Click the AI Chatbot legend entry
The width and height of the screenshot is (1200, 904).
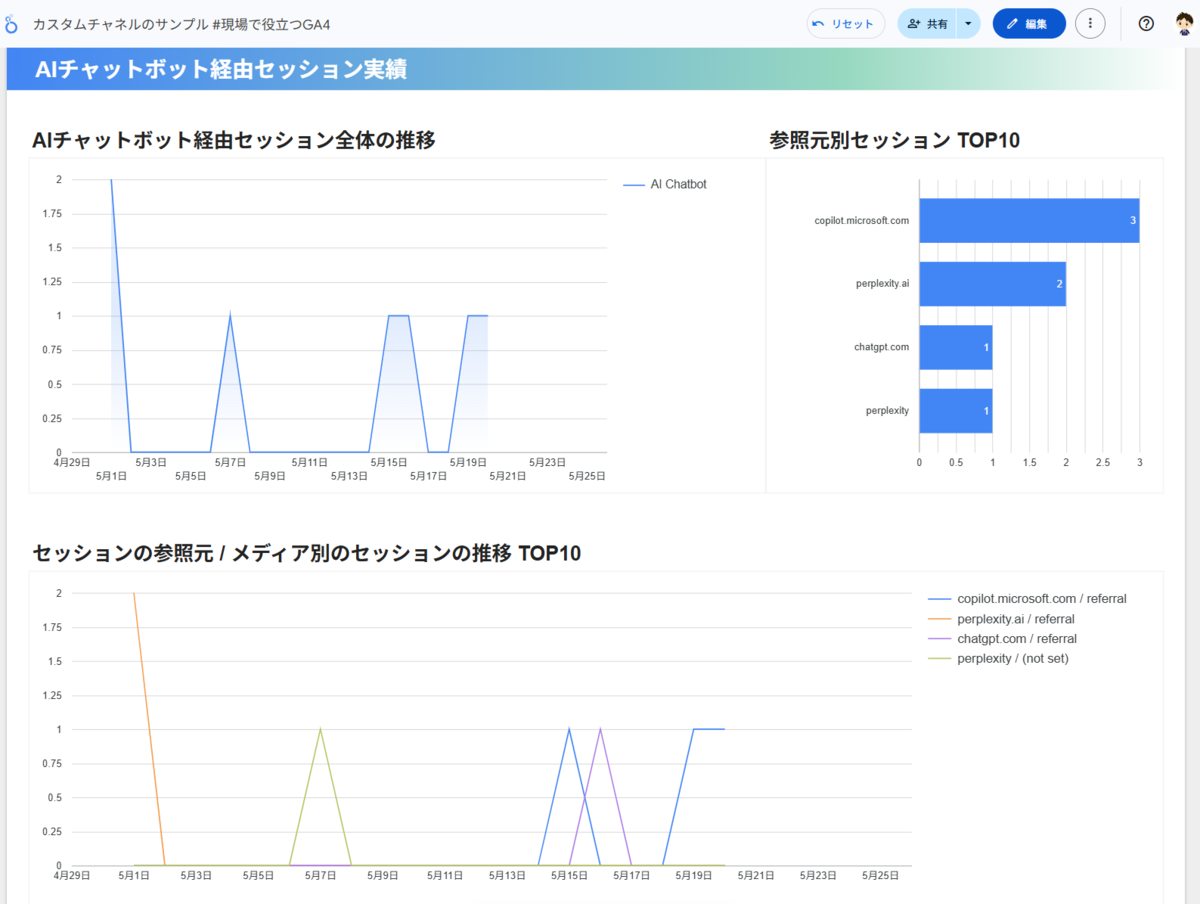[665, 184]
